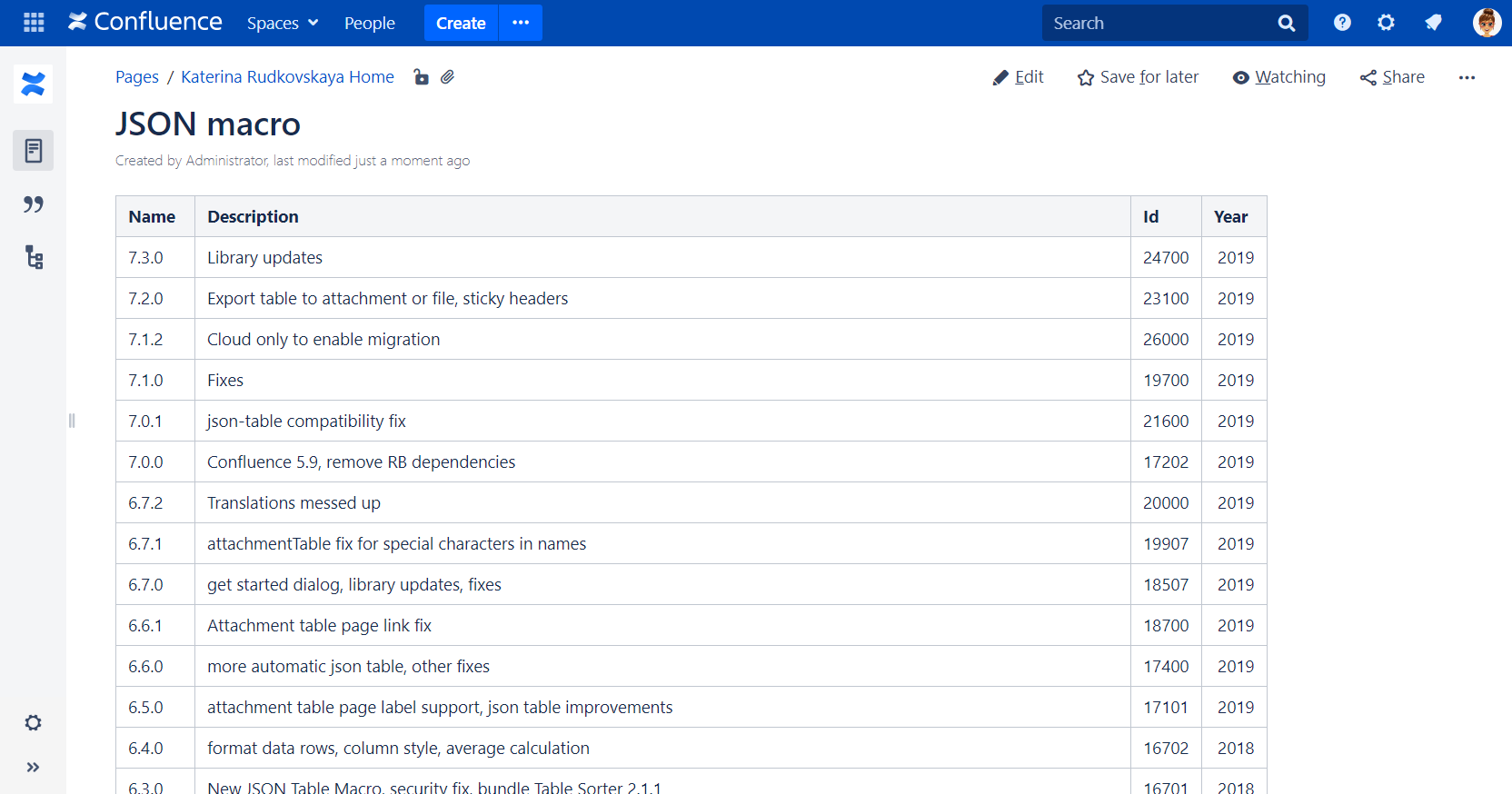
Task: Toggle Watching for this page
Action: tap(1278, 77)
